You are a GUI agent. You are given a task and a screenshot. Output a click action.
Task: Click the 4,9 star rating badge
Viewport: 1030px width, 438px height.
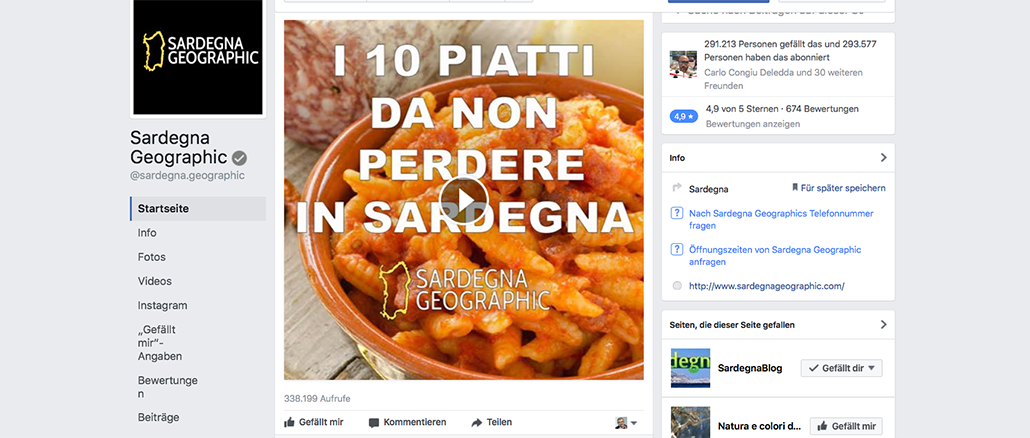(x=684, y=116)
